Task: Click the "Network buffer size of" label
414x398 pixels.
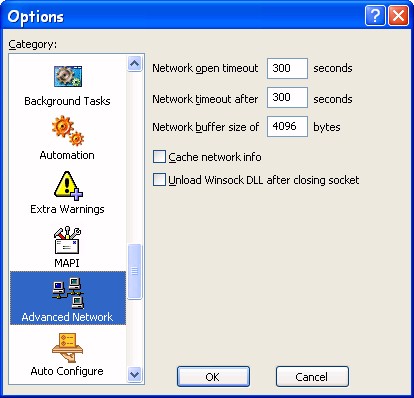Action: click(x=206, y=127)
